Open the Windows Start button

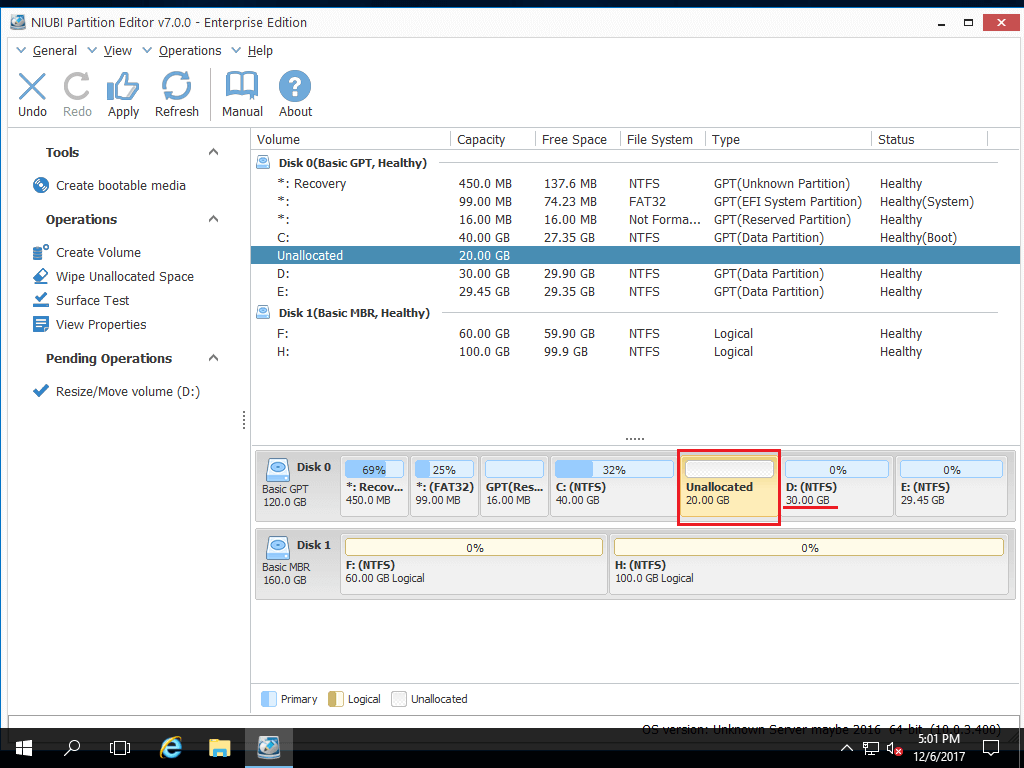point(24,748)
